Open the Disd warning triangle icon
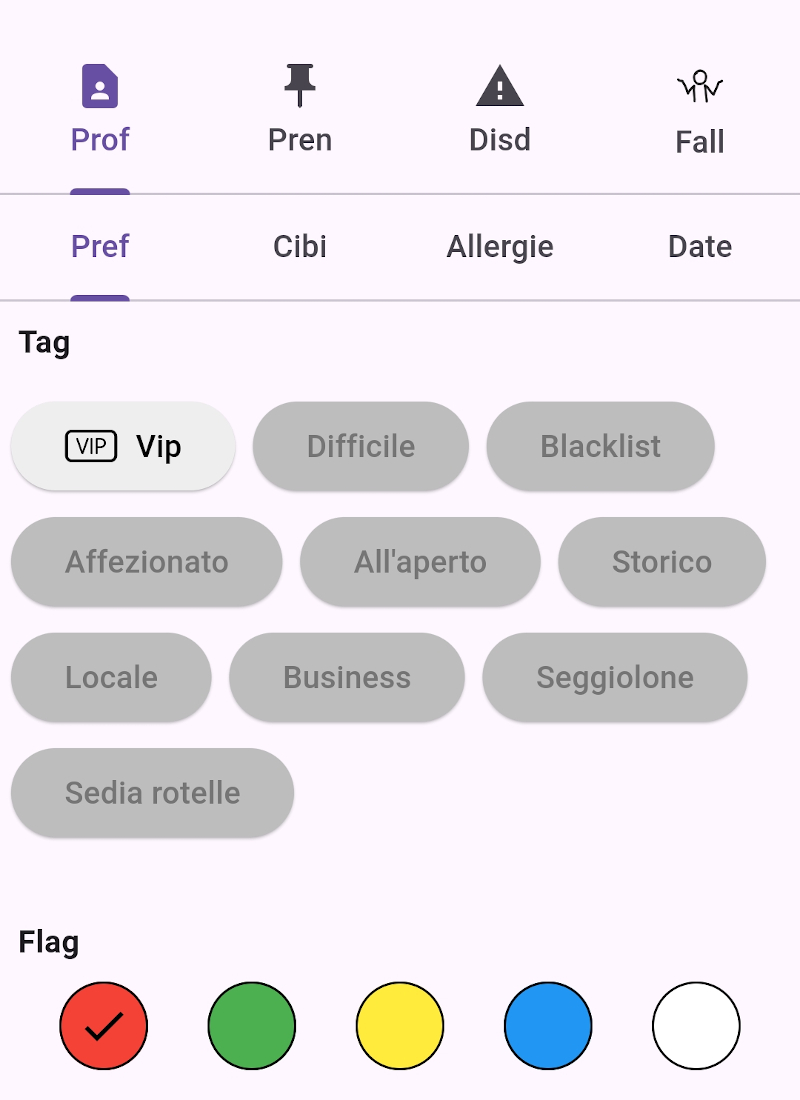This screenshot has height=1100, width=800. tap(500, 86)
